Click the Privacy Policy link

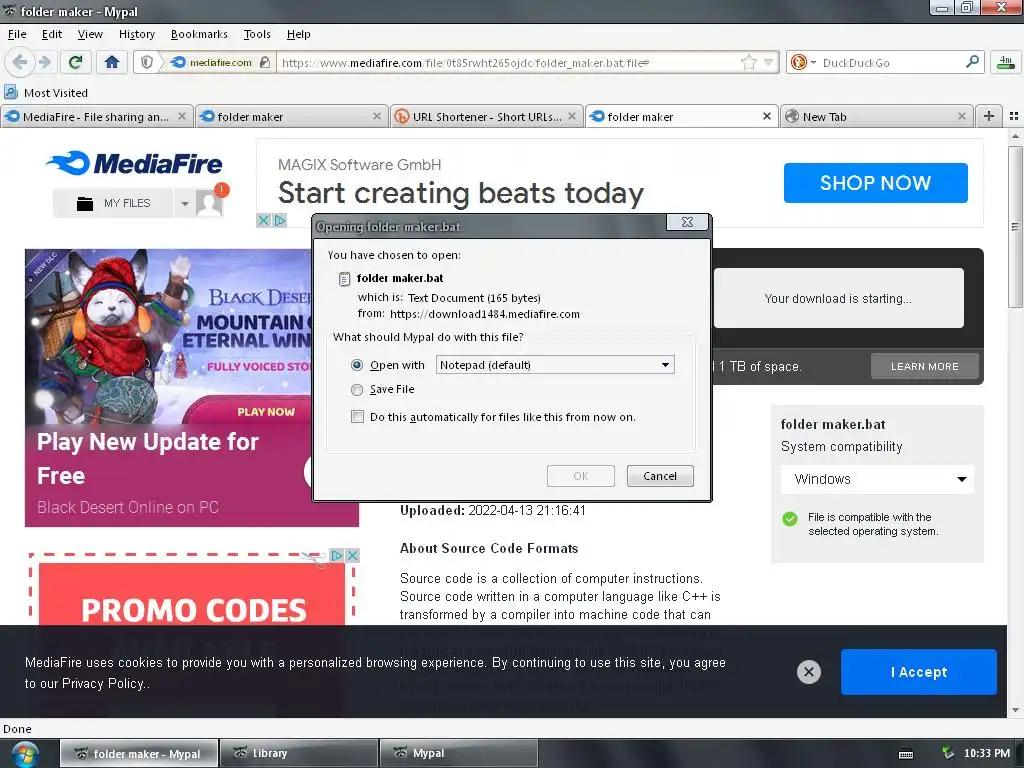(103, 684)
